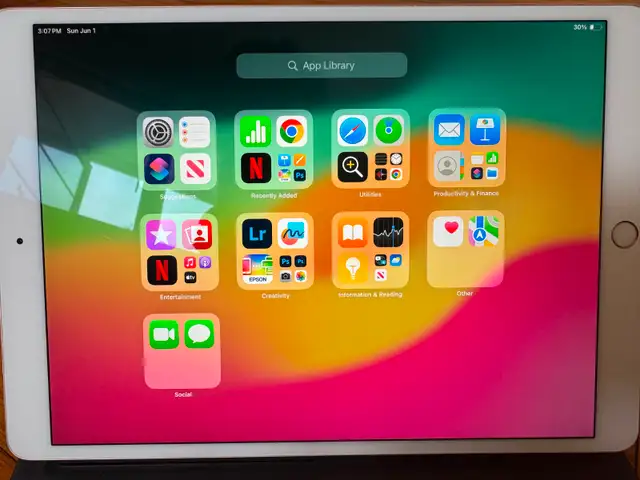The height and width of the screenshot is (480, 640).
Task: Open the iTunes Store star icon
Action: click(161, 235)
